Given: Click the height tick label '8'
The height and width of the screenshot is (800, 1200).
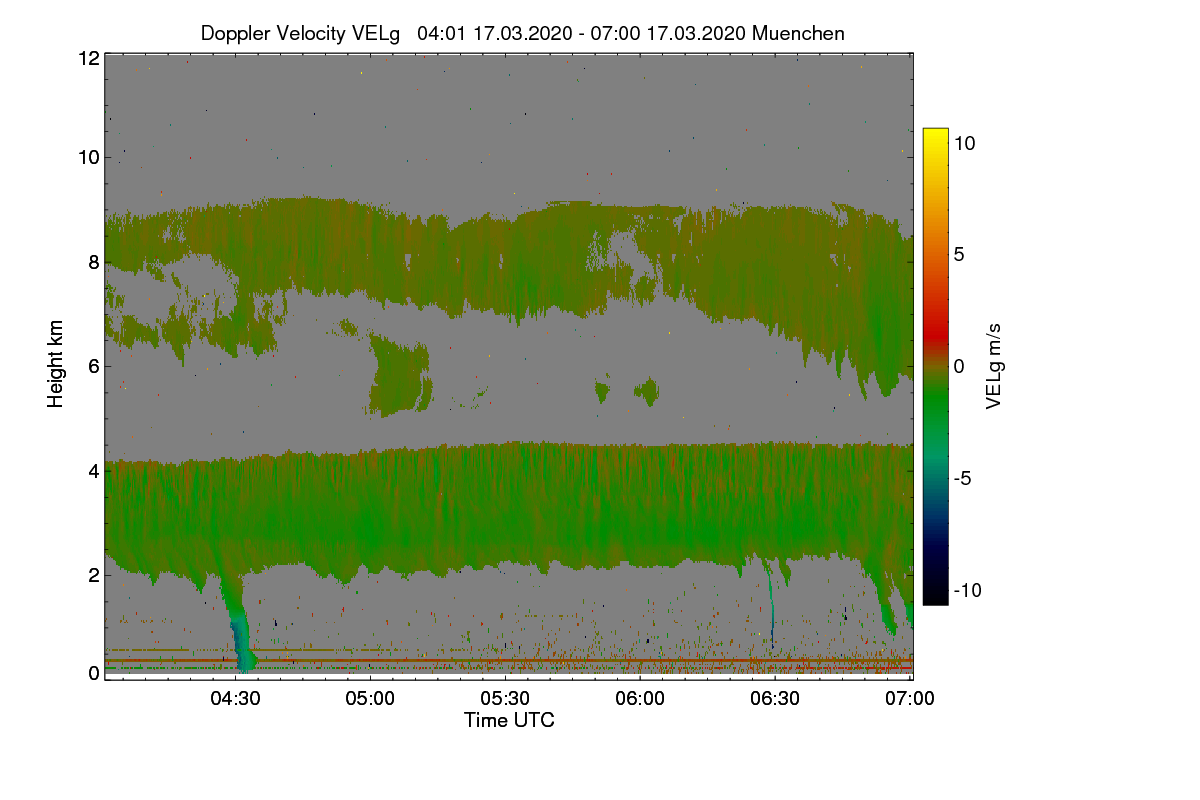Looking at the screenshot, I should 93,262.
